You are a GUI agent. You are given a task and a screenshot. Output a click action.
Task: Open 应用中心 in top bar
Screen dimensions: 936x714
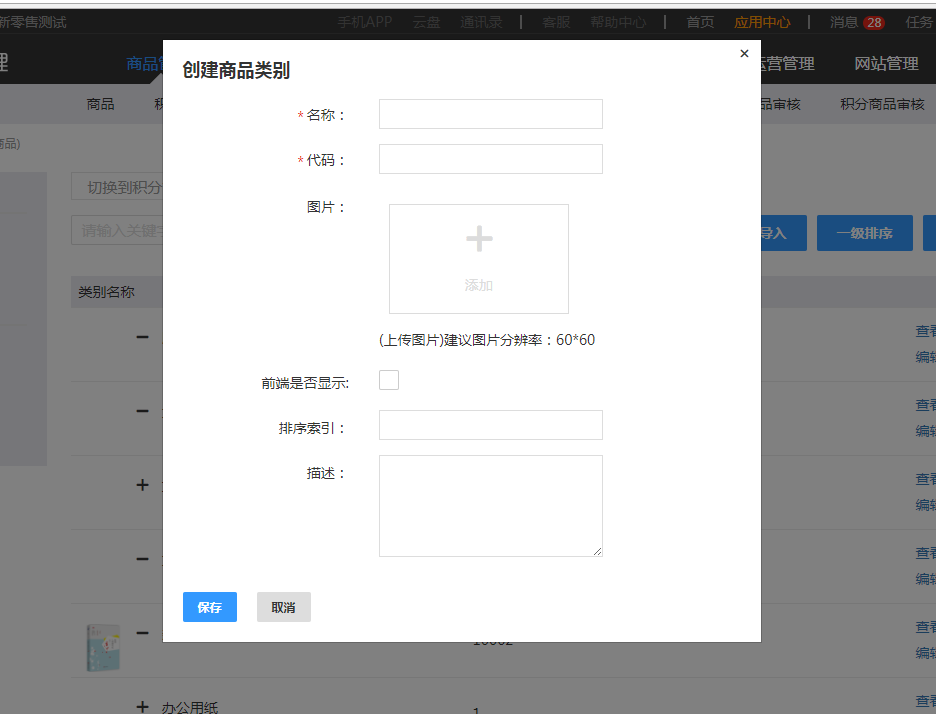762,22
